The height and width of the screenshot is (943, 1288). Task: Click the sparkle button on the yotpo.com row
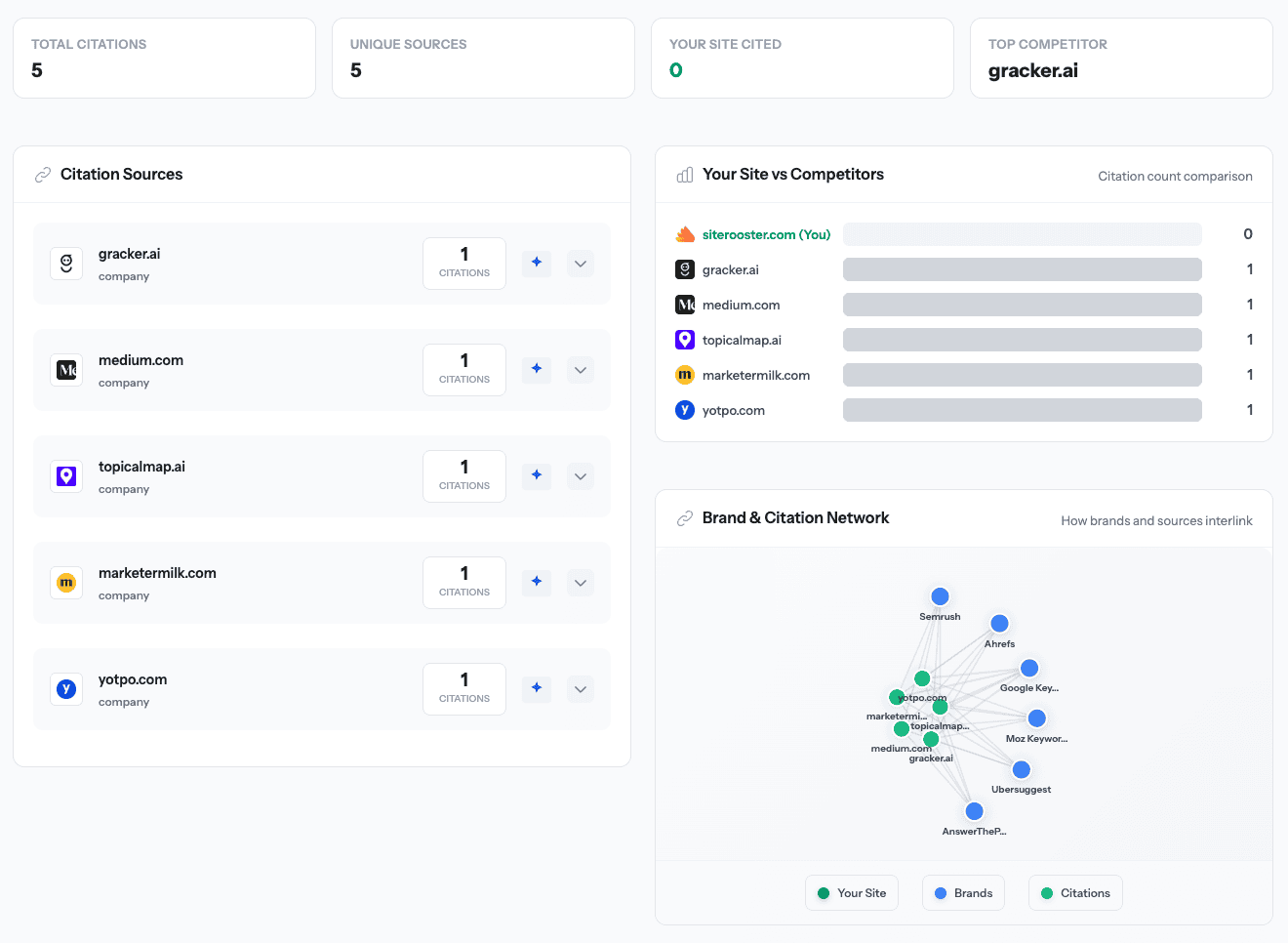pyautogui.click(x=537, y=688)
